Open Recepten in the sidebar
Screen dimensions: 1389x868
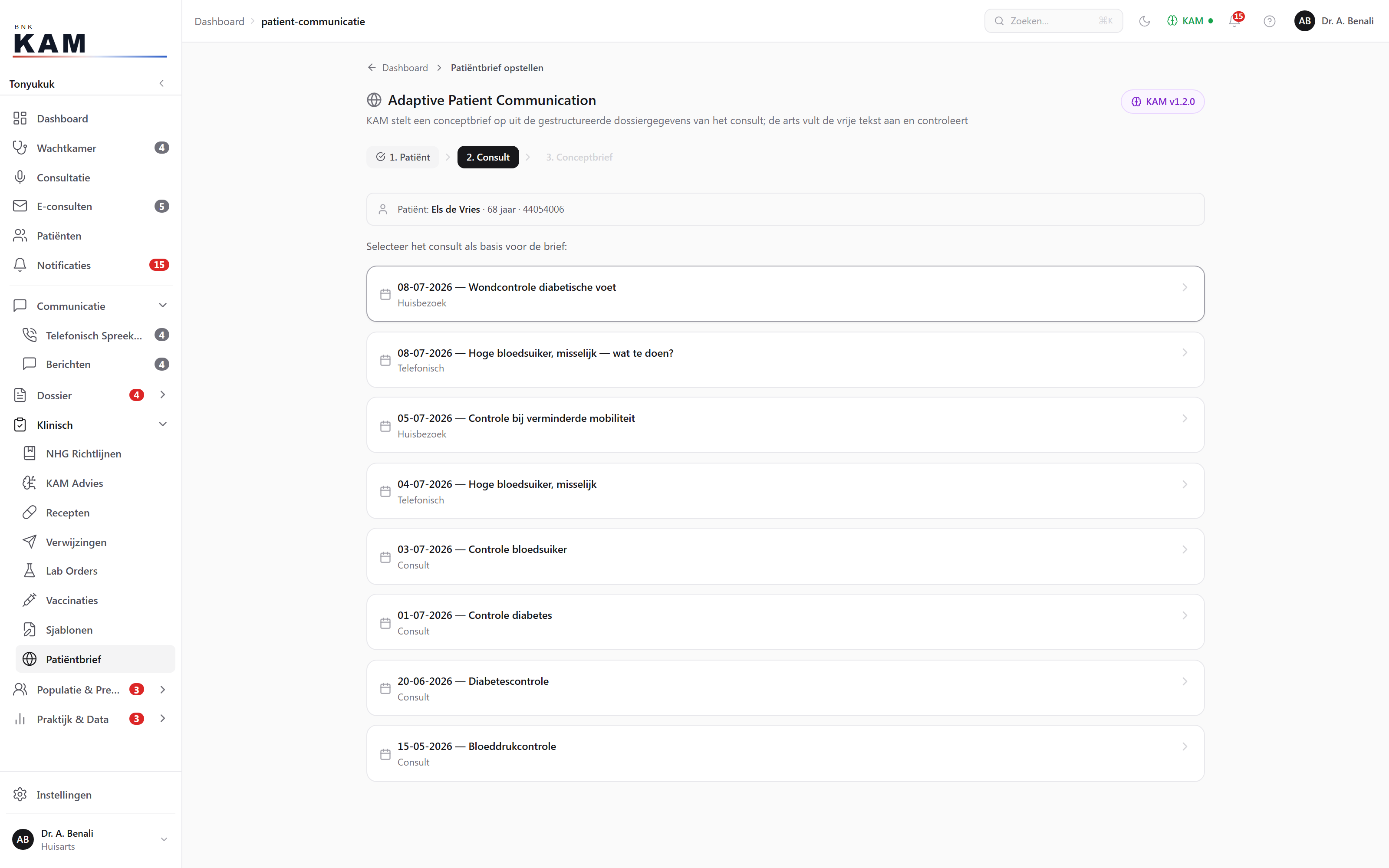click(95, 513)
